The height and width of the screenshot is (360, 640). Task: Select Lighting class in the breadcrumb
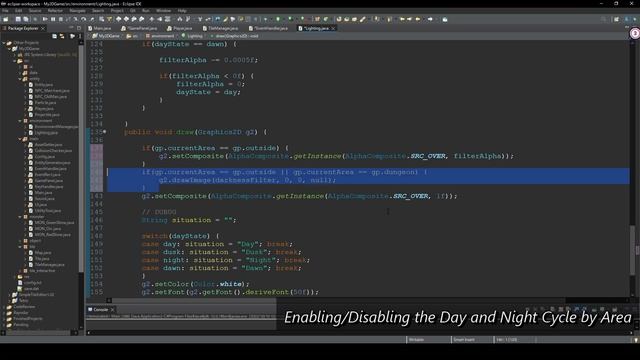coord(192,36)
